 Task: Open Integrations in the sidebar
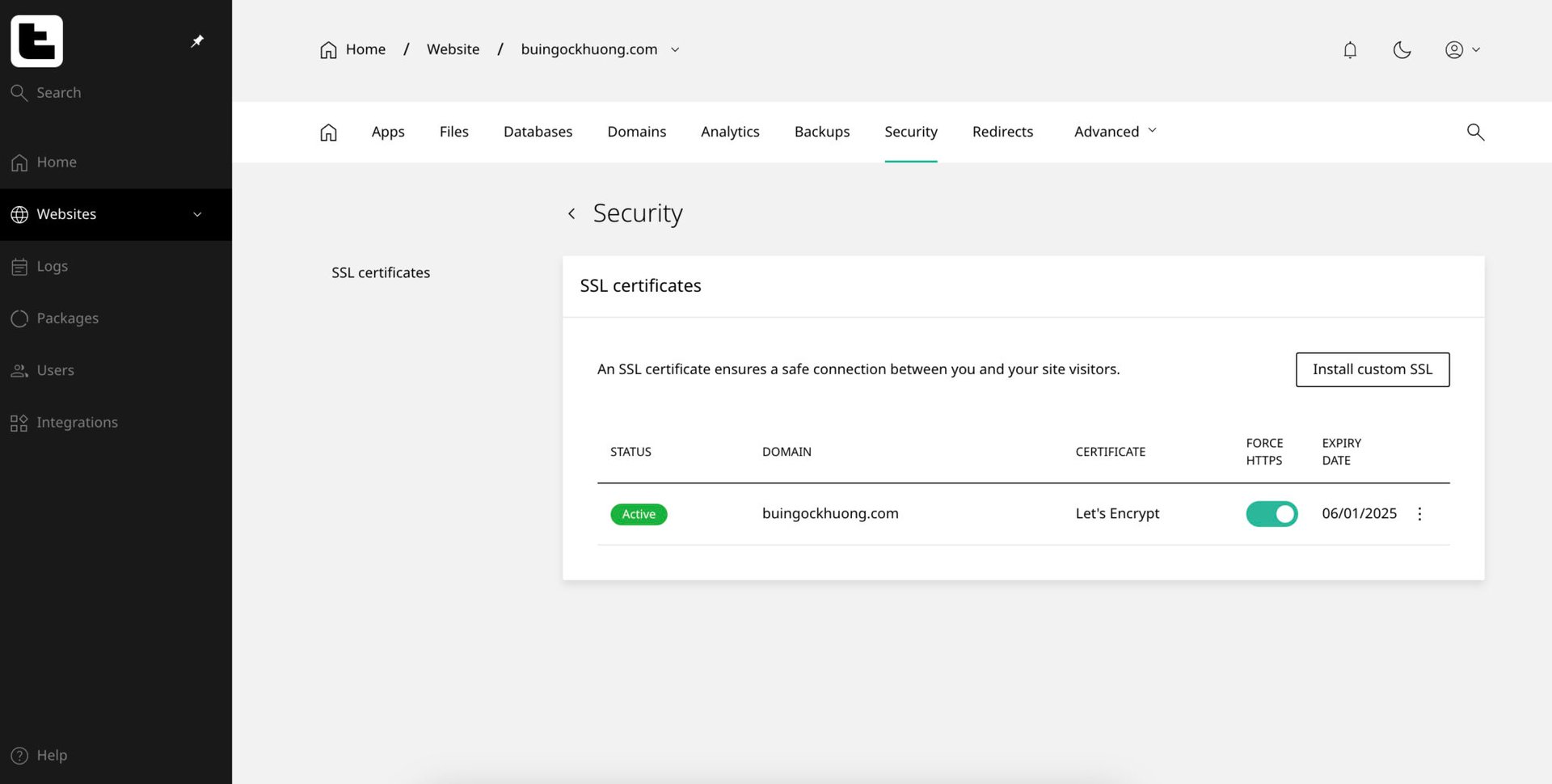pos(77,422)
